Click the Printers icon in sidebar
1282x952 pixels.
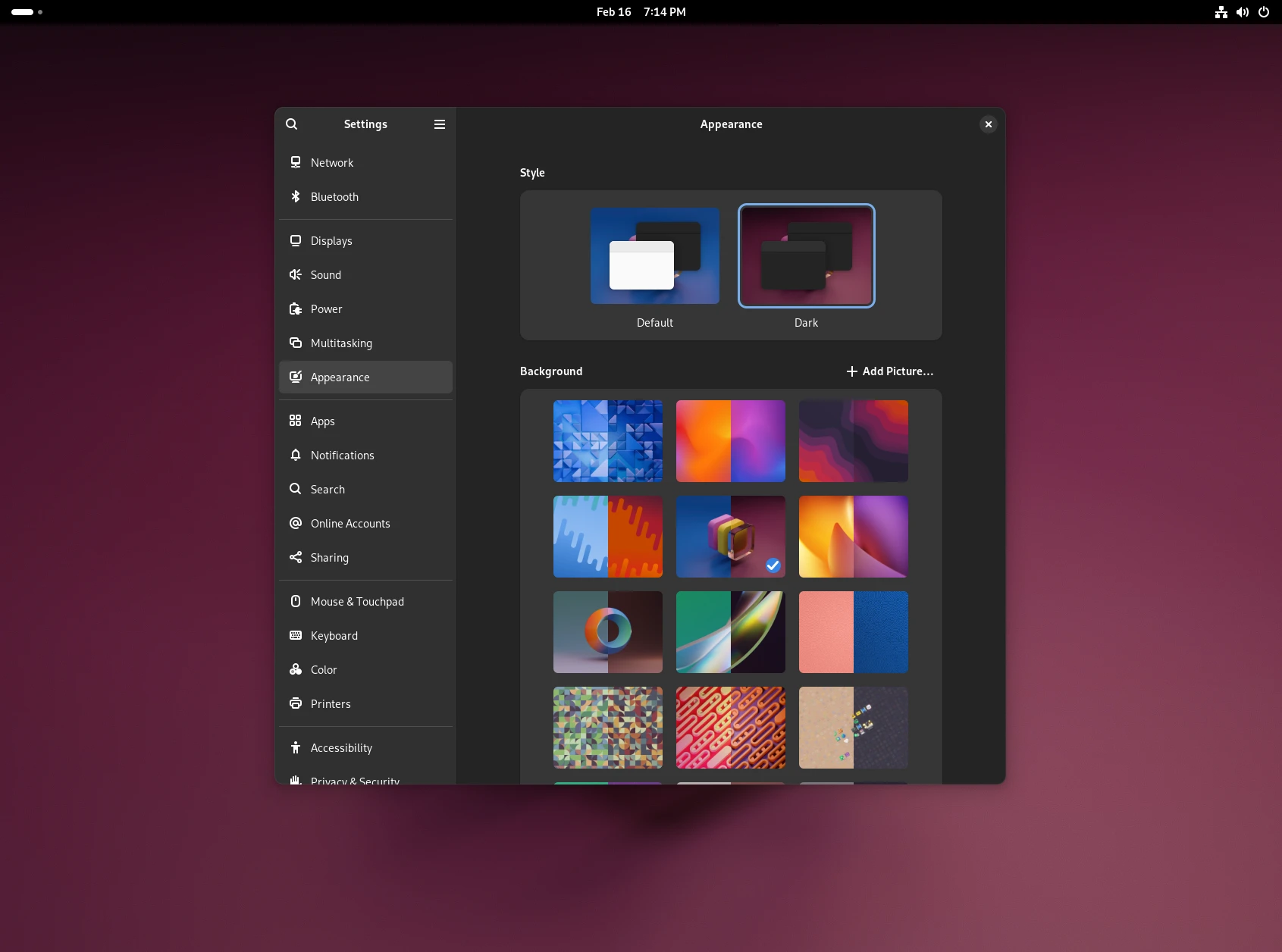pos(296,704)
